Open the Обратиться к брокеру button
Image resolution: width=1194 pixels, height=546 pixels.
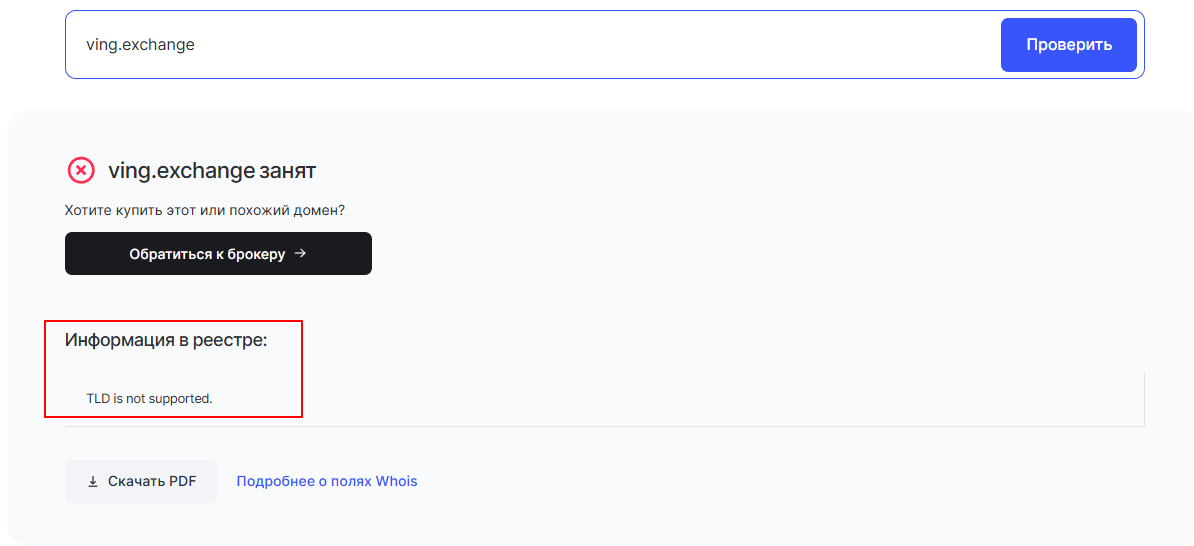218,254
